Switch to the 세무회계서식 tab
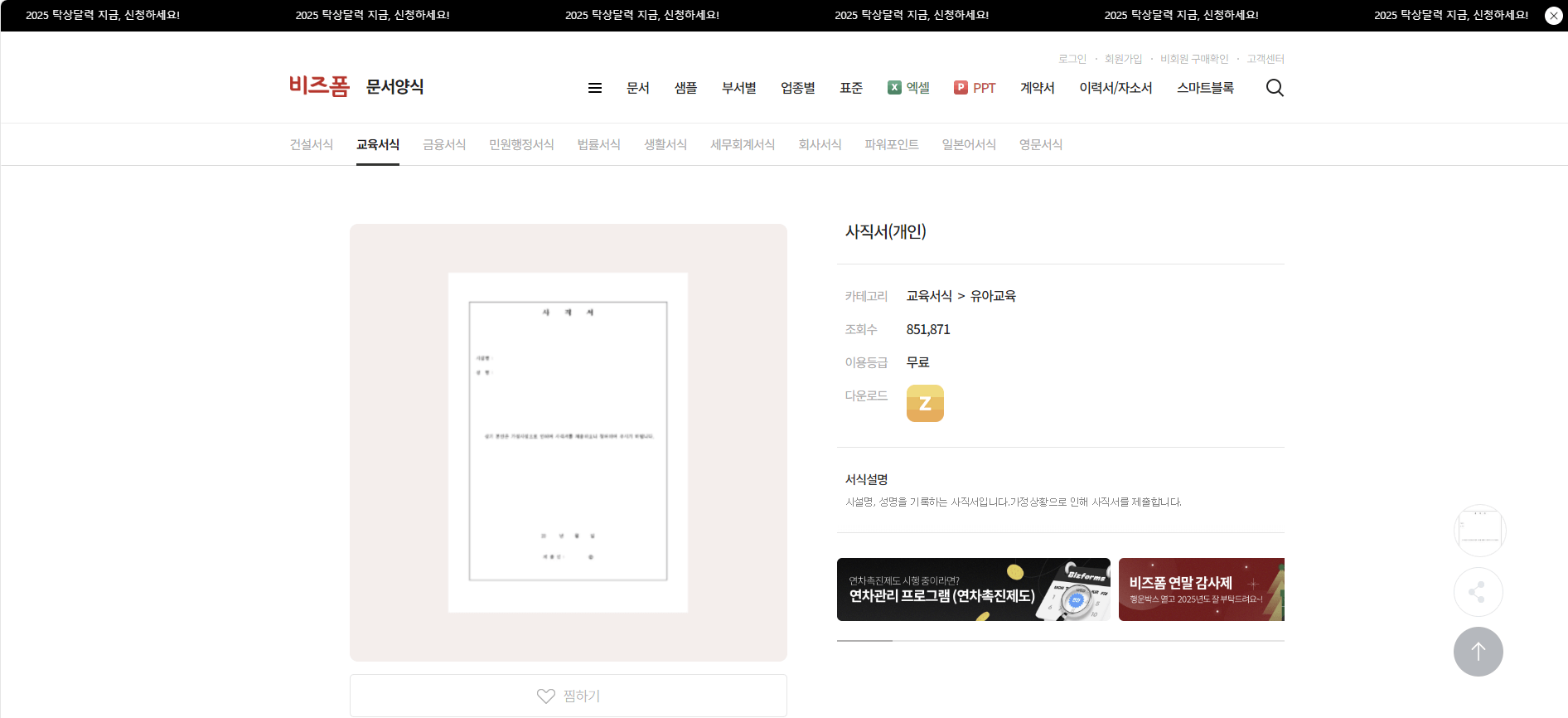1568x718 pixels. (x=743, y=144)
